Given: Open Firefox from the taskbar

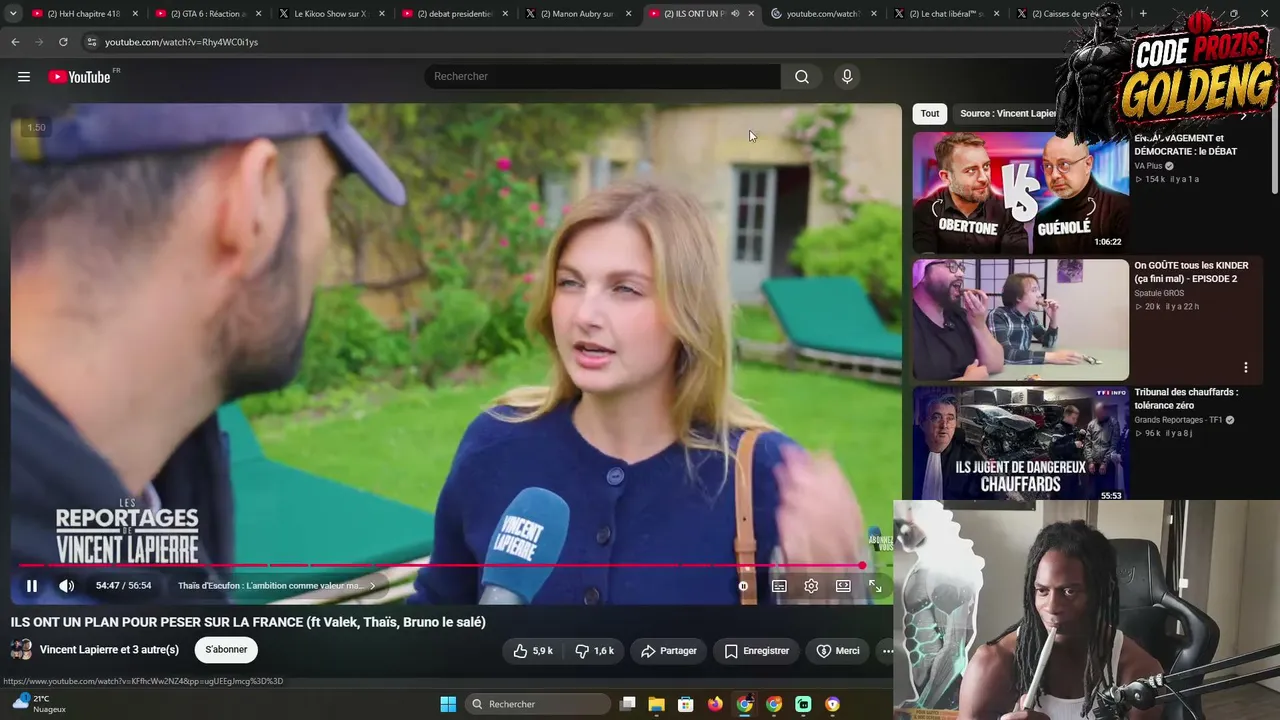Looking at the screenshot, I should pyautogui.click(x=714, y=704).
